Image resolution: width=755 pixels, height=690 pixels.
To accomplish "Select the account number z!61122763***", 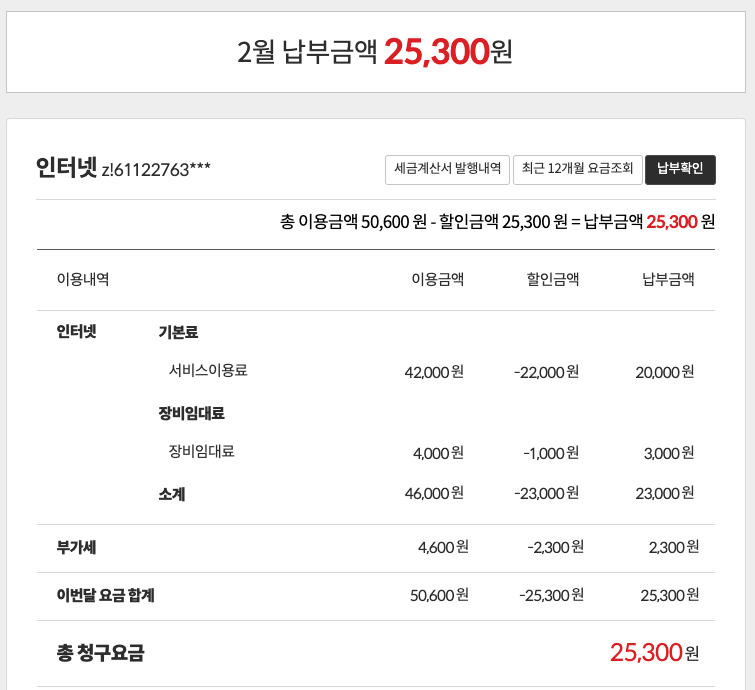I will tap(156, 170).
